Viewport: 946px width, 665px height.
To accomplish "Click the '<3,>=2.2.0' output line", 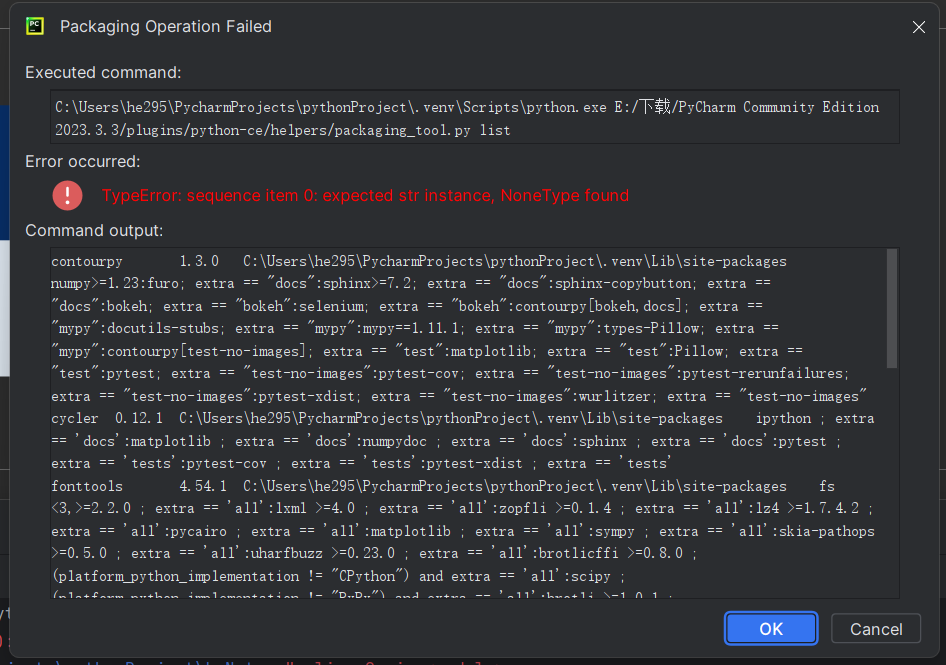I will (462, 509).
